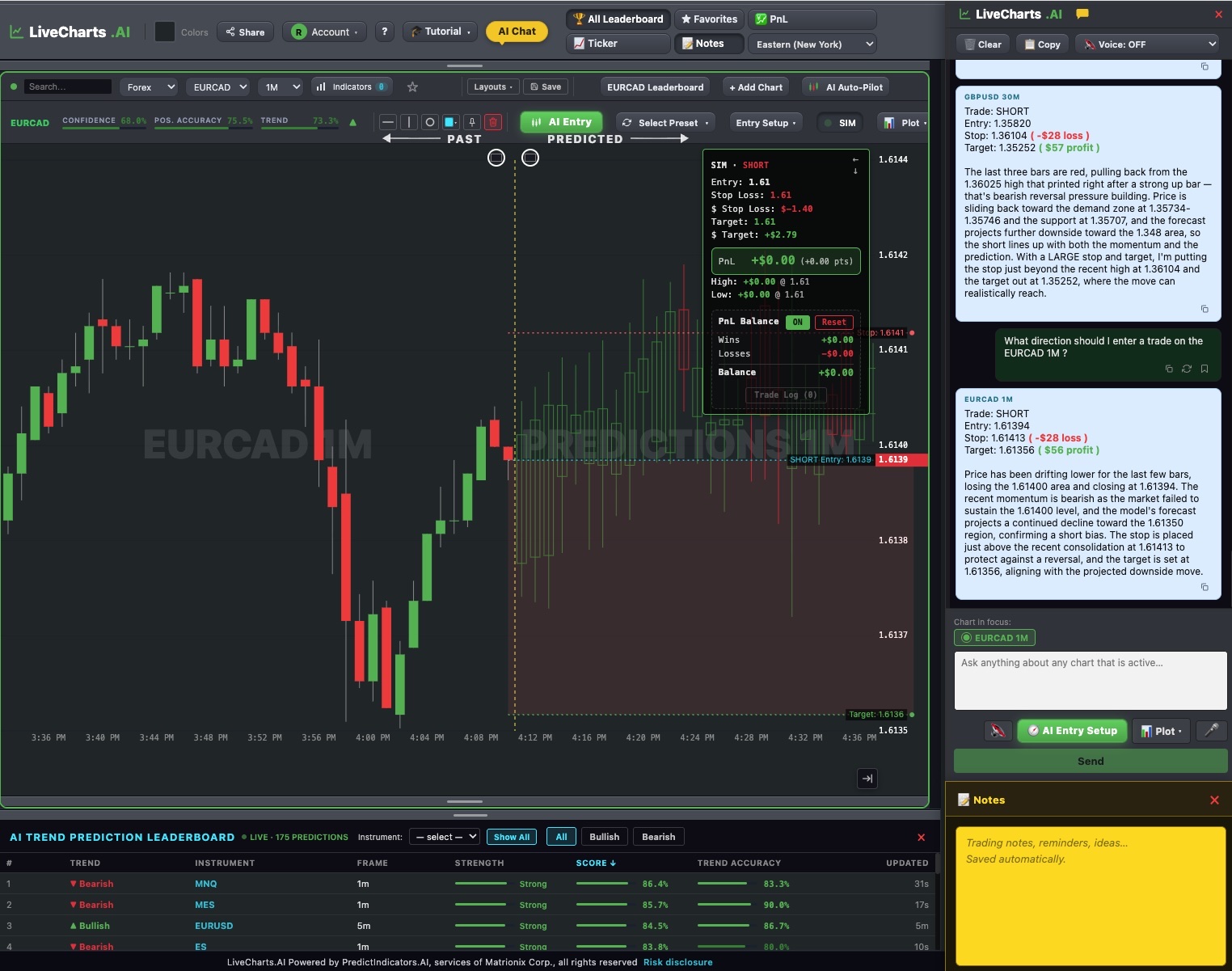
Task: Toggle the AI Chat panel
Action: coord(517,32)
